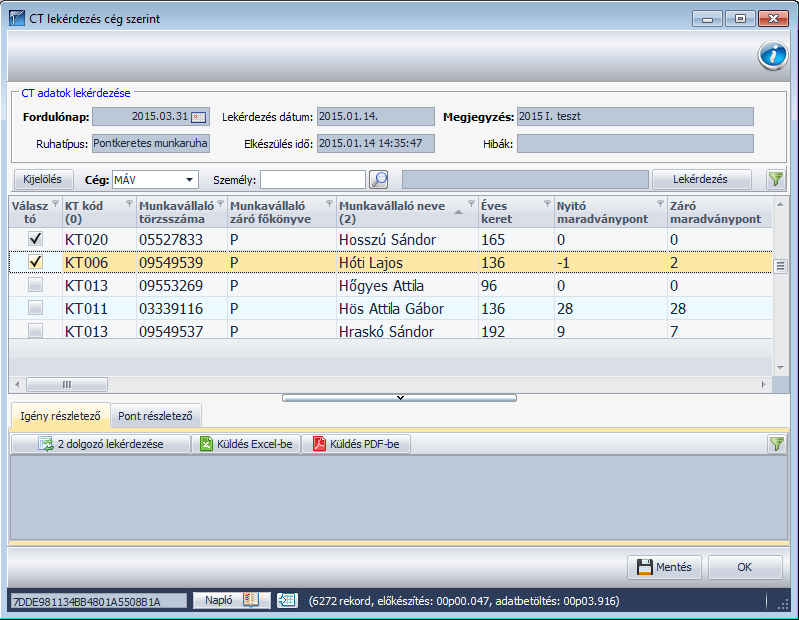This screenshot has height=620, width=799.
Task: Click the grid's vertical scroll up arrow
Action: pos(780,204)
